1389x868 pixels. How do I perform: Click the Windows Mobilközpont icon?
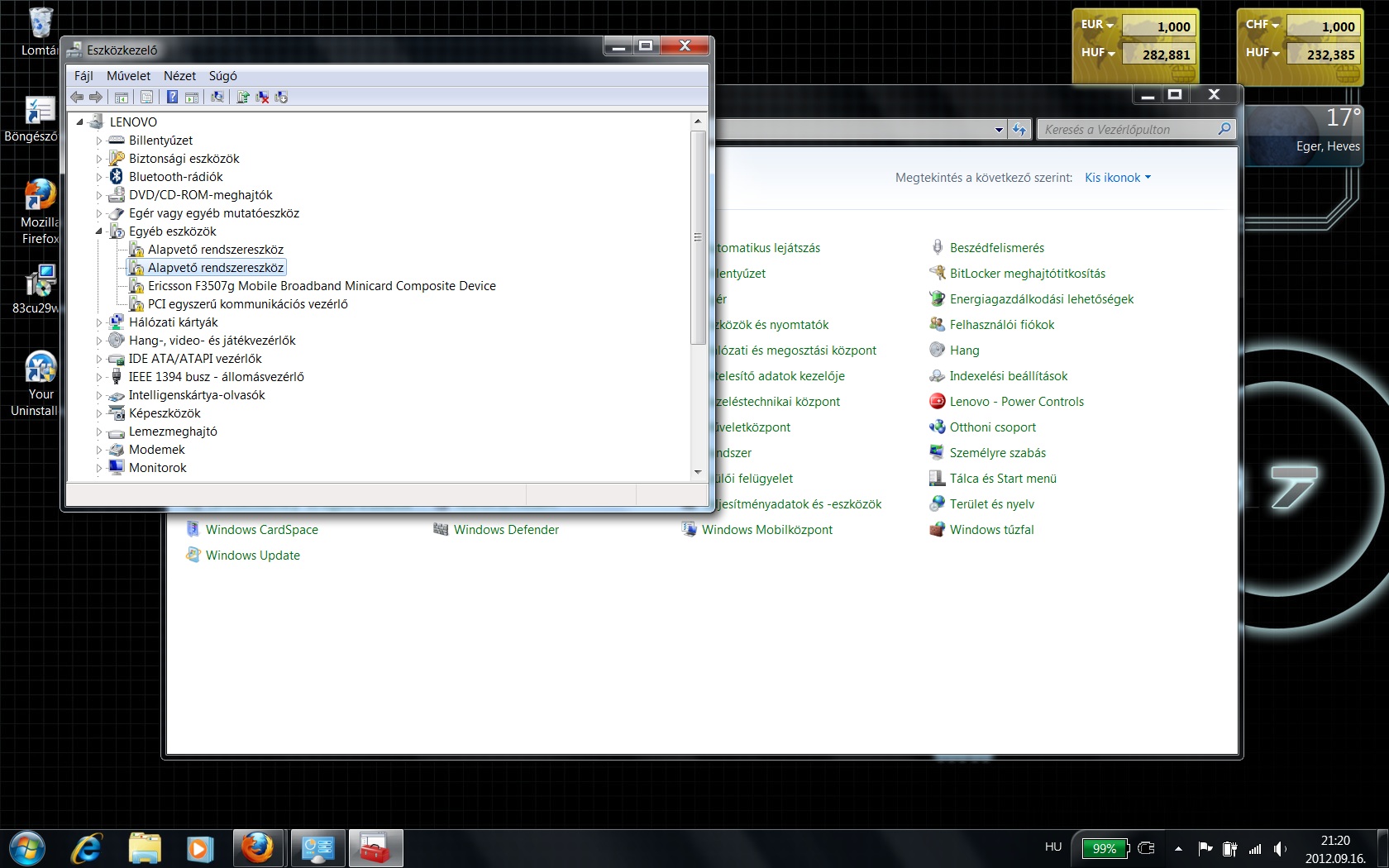(x=689, y=530)
